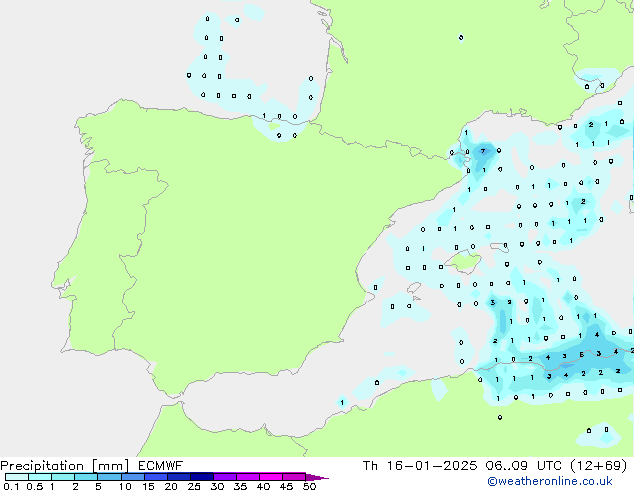The height and width of the screenshot is (490, 634).
Task: Click the "1" value in the Alboran Sea
Action: click(343, 403)
